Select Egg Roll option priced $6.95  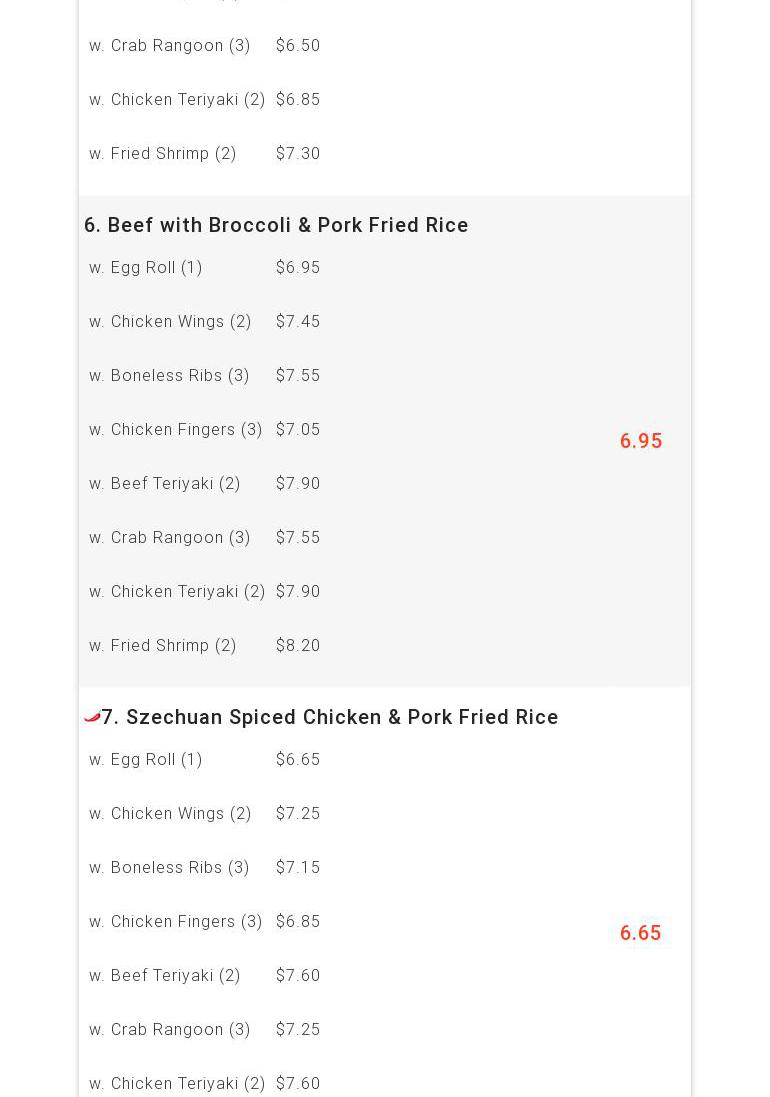[x=146, y=268]
